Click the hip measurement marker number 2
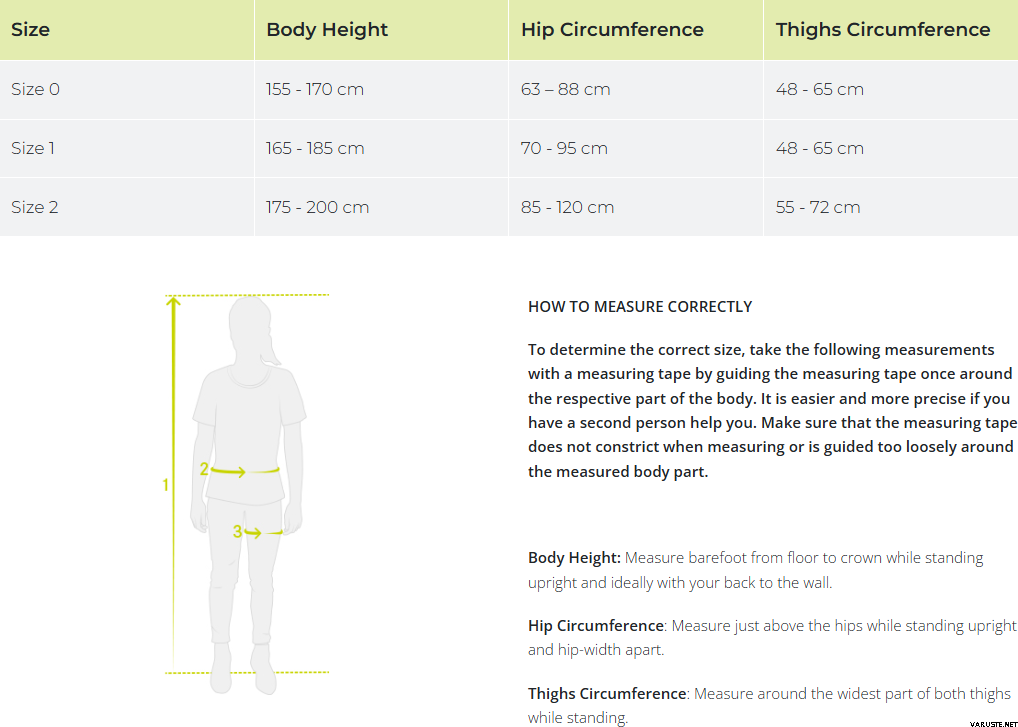 click(204, 468)
